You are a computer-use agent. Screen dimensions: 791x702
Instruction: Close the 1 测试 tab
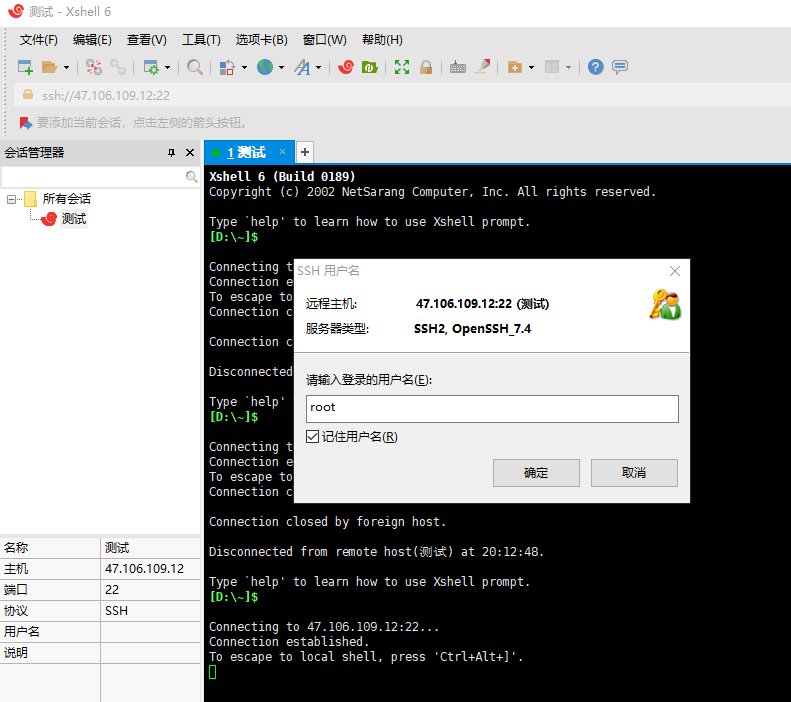click(282, 152)
